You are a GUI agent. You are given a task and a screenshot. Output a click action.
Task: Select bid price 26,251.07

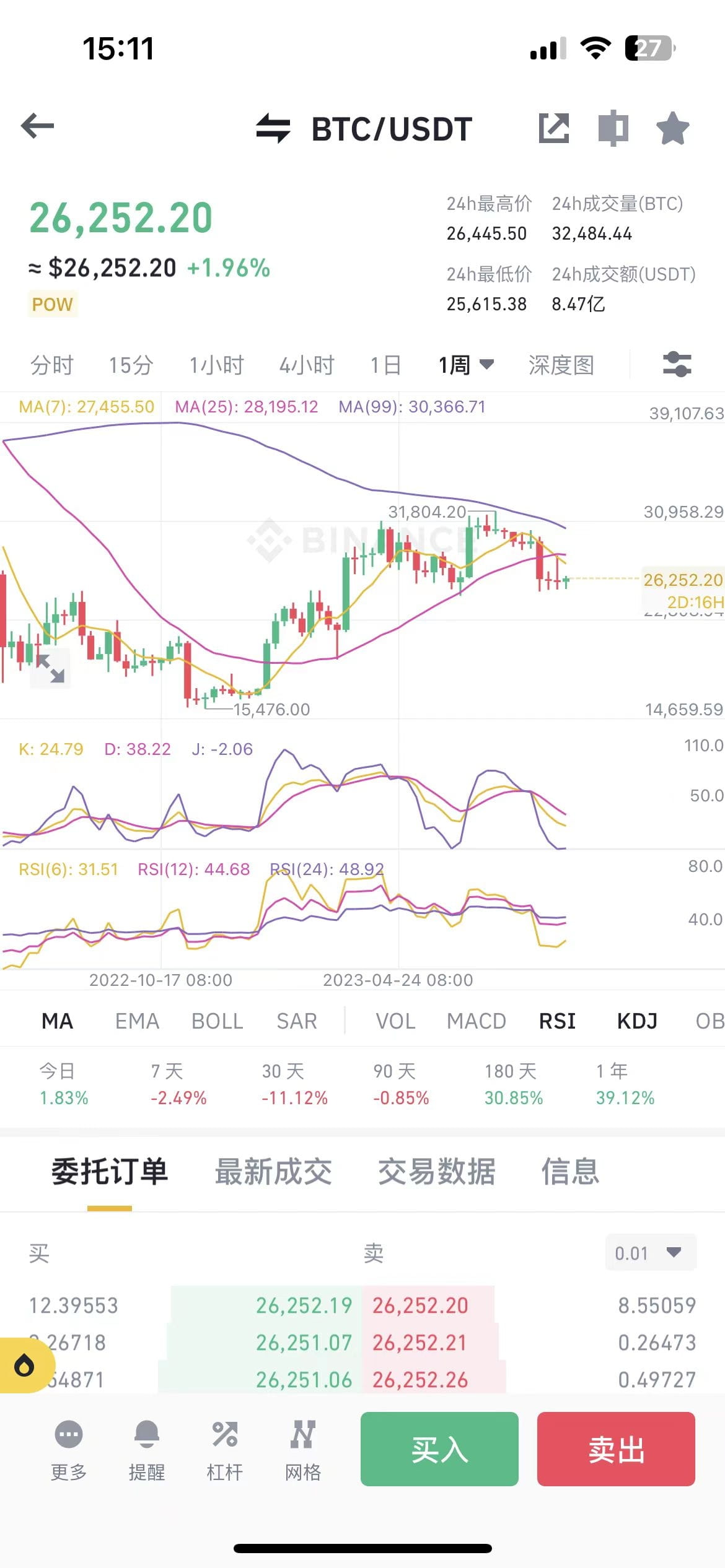point(304,1343)
